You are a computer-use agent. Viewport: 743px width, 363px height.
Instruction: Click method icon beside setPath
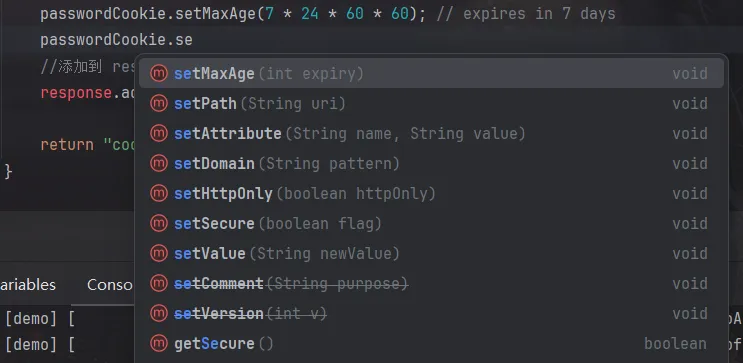point(159,103)
